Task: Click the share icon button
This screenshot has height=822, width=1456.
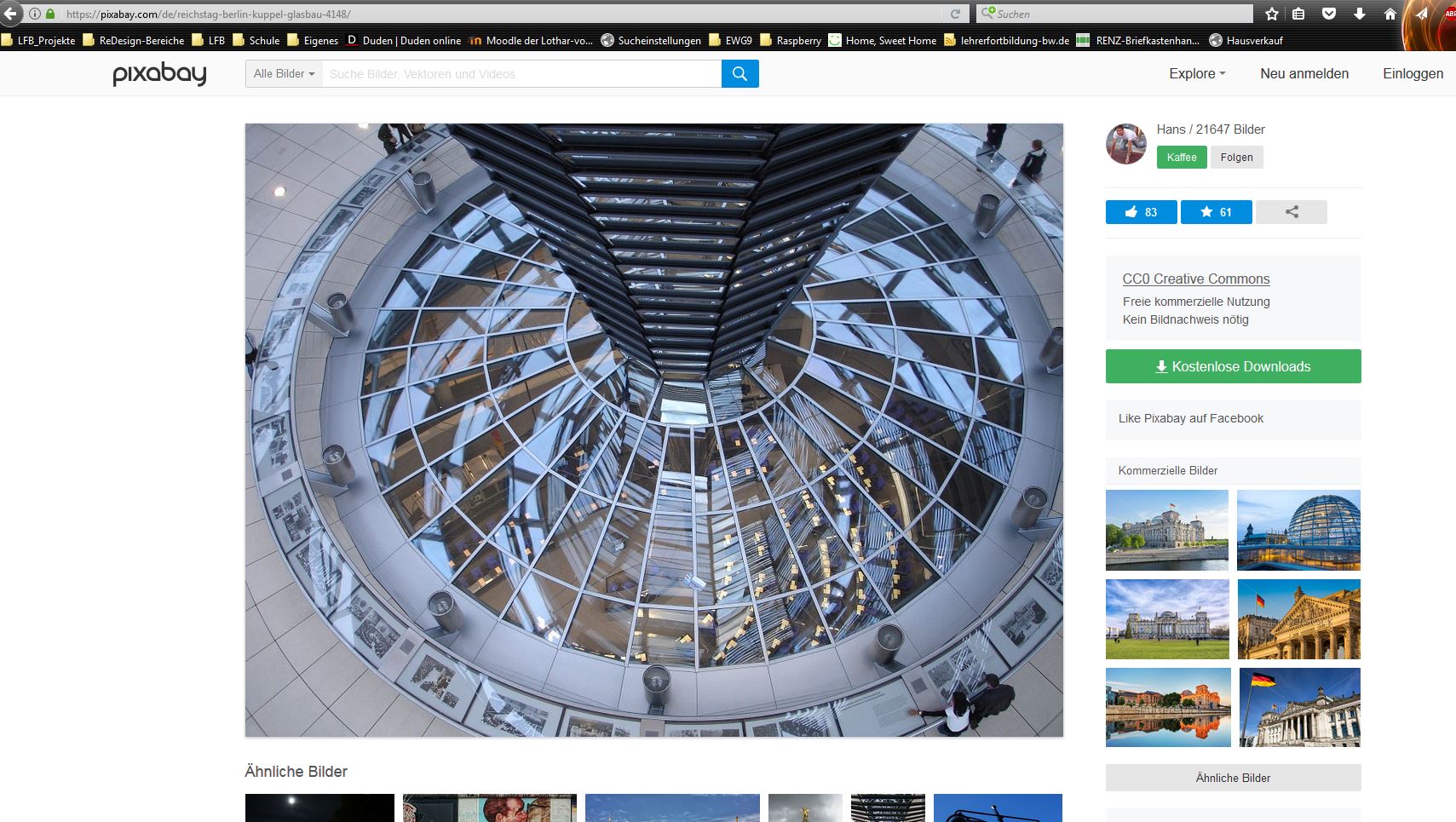Action: (x=1292, y=212)
